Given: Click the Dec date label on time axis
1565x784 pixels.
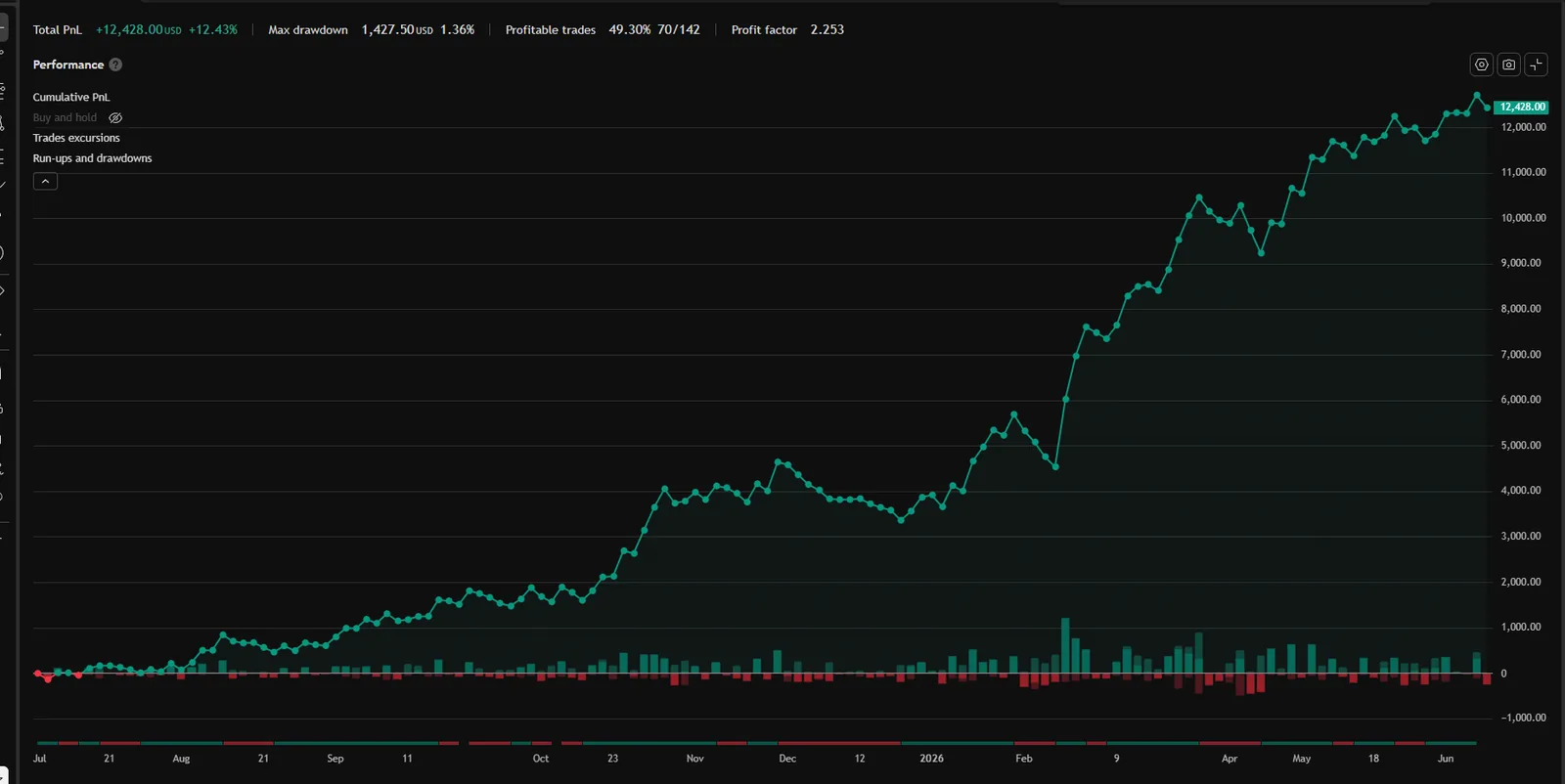Looking at the screenshot, I should click(787, 759).
